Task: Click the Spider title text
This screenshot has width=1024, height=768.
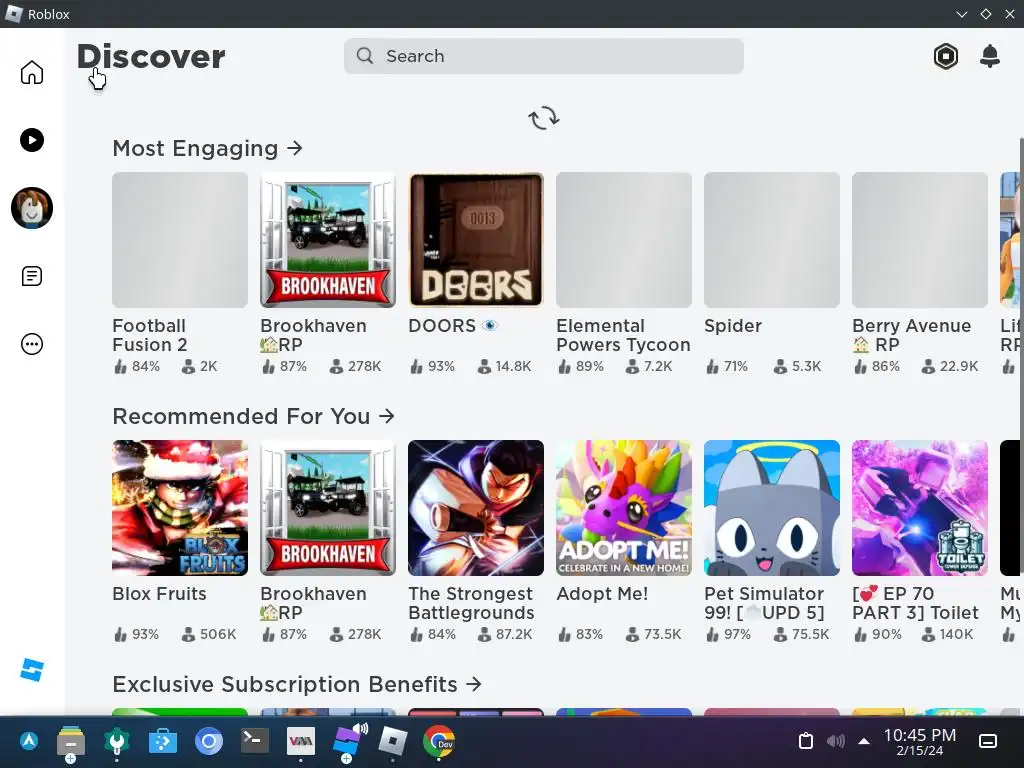Action: coord(733,326)
